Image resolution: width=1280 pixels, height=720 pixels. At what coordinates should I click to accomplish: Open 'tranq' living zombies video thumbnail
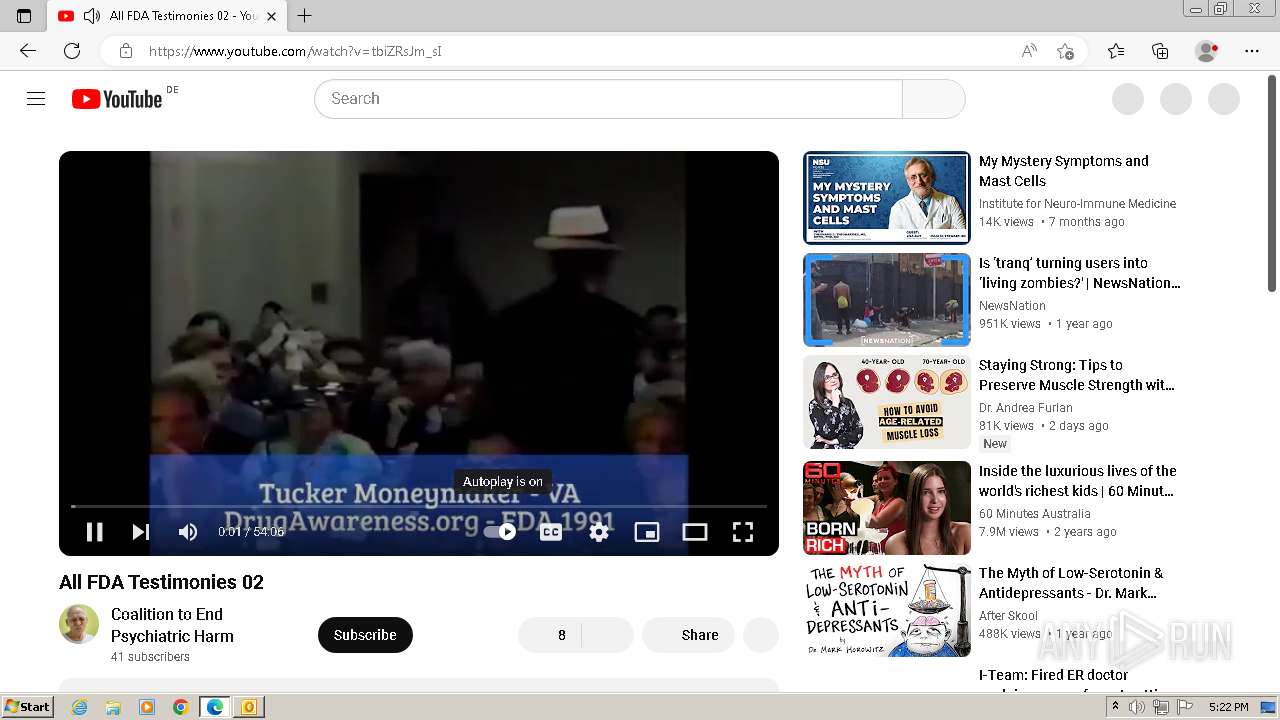click(887, 300)
